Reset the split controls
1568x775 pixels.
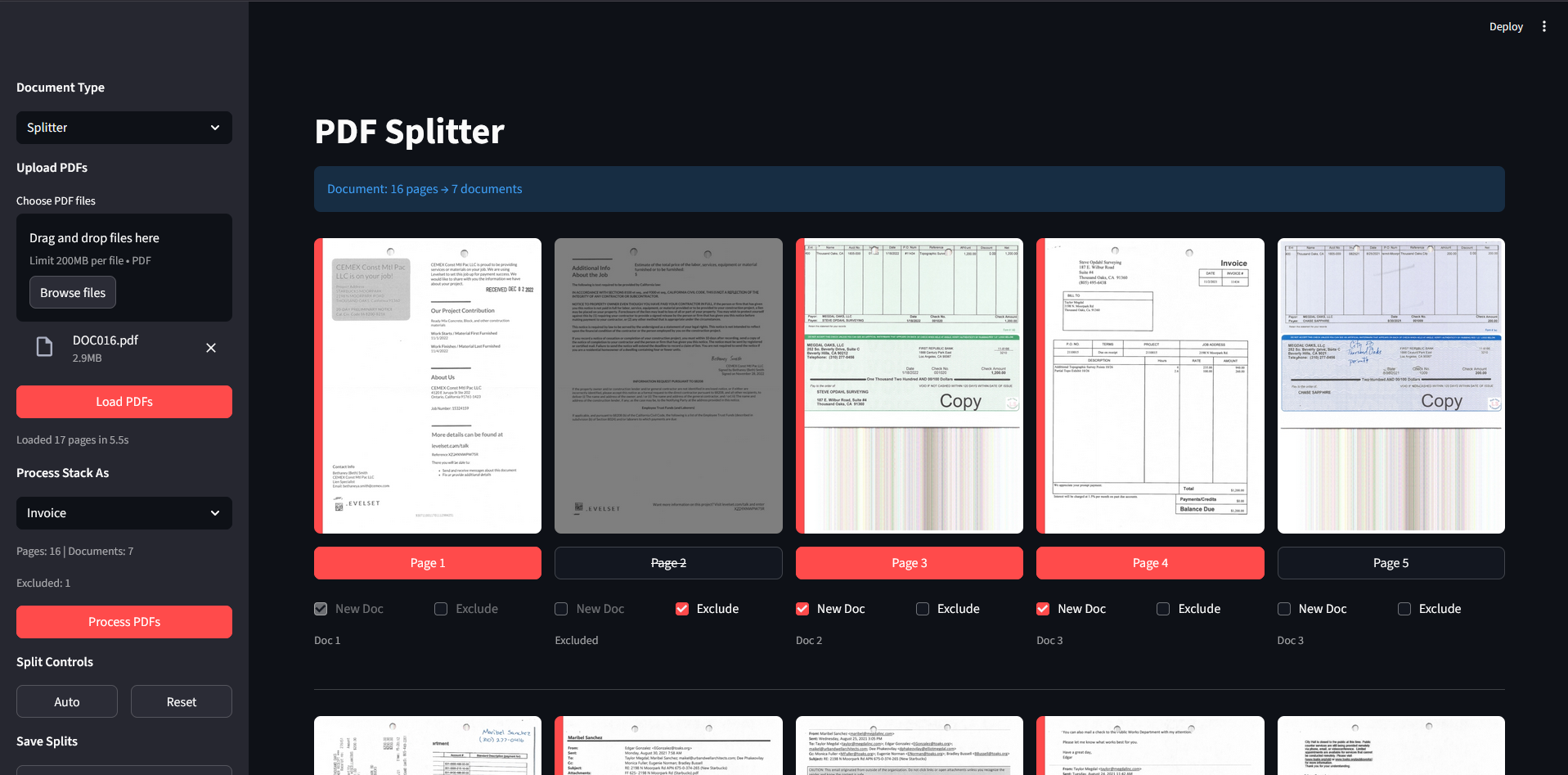[x=181, y=701]
